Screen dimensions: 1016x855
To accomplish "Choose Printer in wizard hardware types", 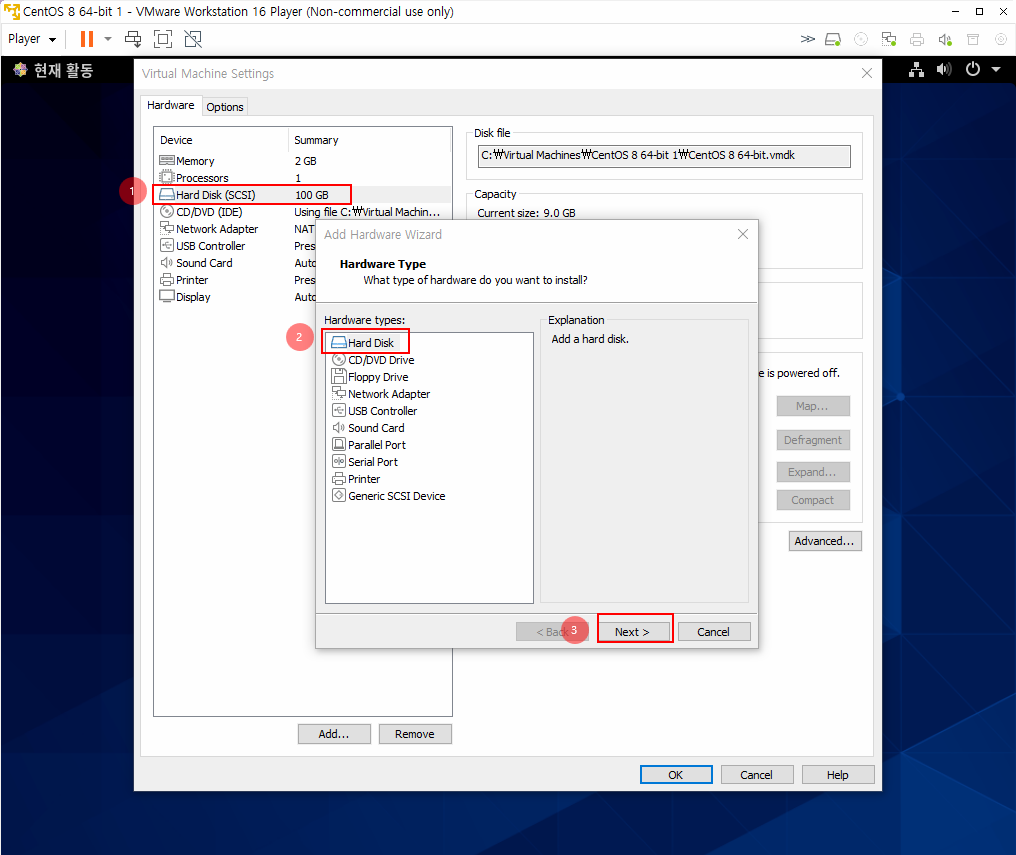I will click(x=356, y=479).
